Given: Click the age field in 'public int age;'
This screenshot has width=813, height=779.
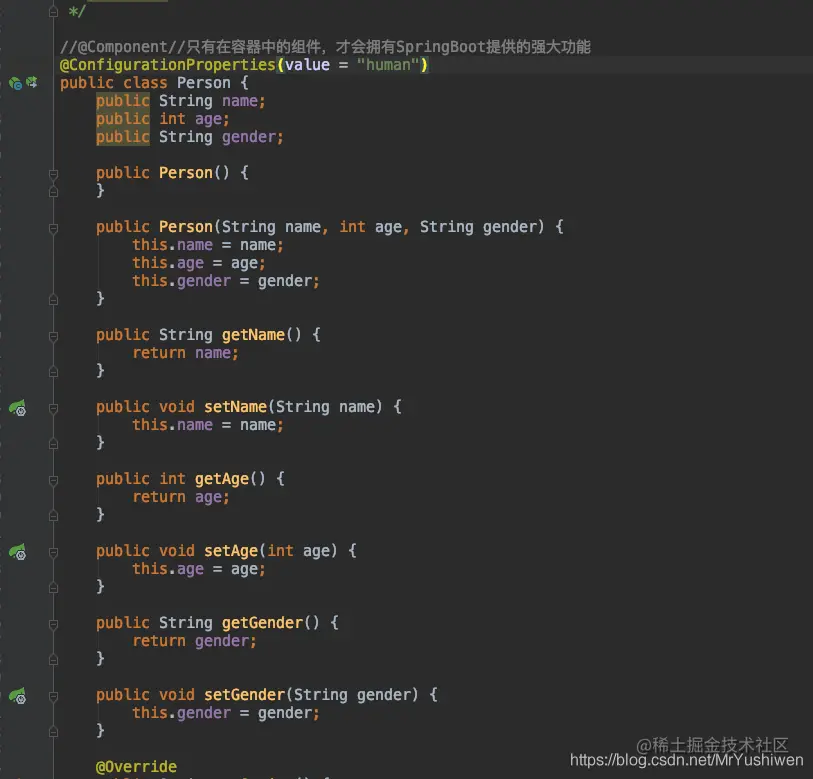Looking at the screenshot, I should point(208,119).
